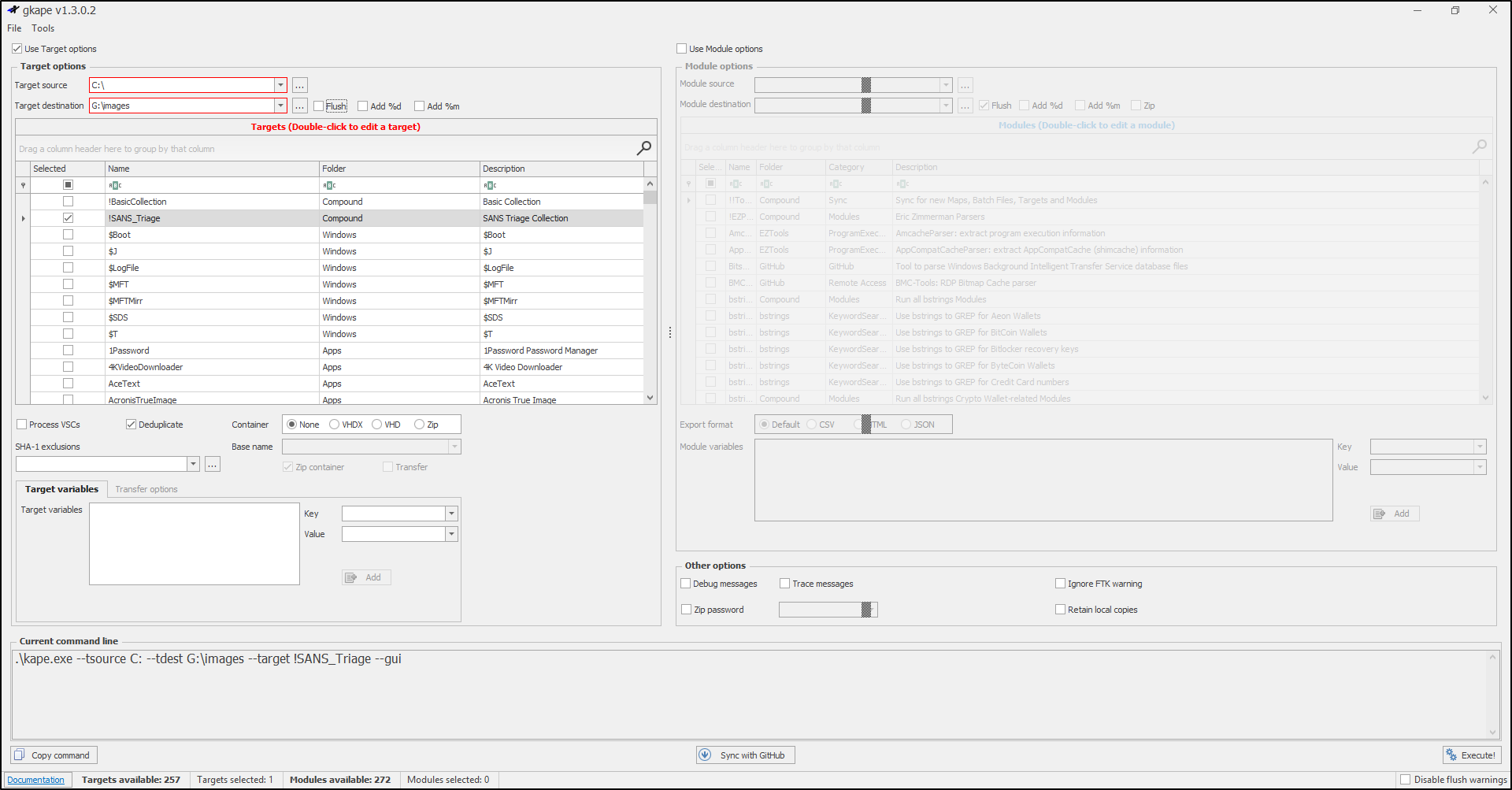Open the module variables Key dropdown

1480,447
